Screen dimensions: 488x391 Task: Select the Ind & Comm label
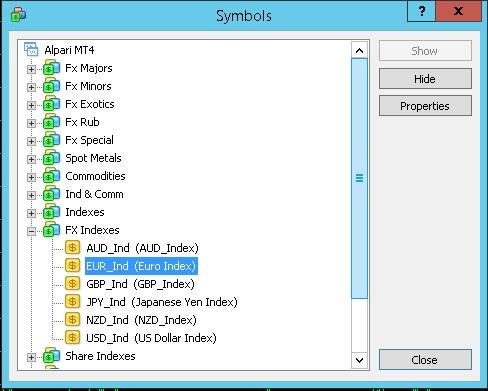pyautogui.click(x=94, y=194)
